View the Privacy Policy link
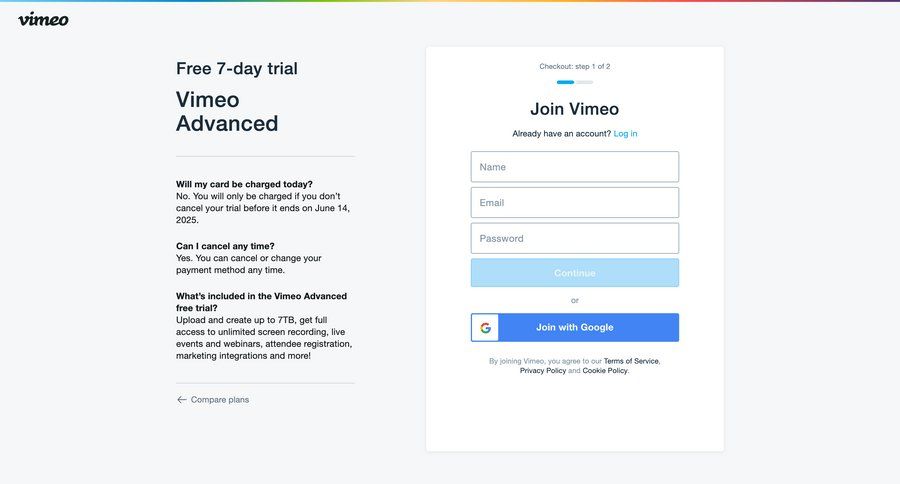Viewport: 900px width, 484px height. tap(542, 371)
